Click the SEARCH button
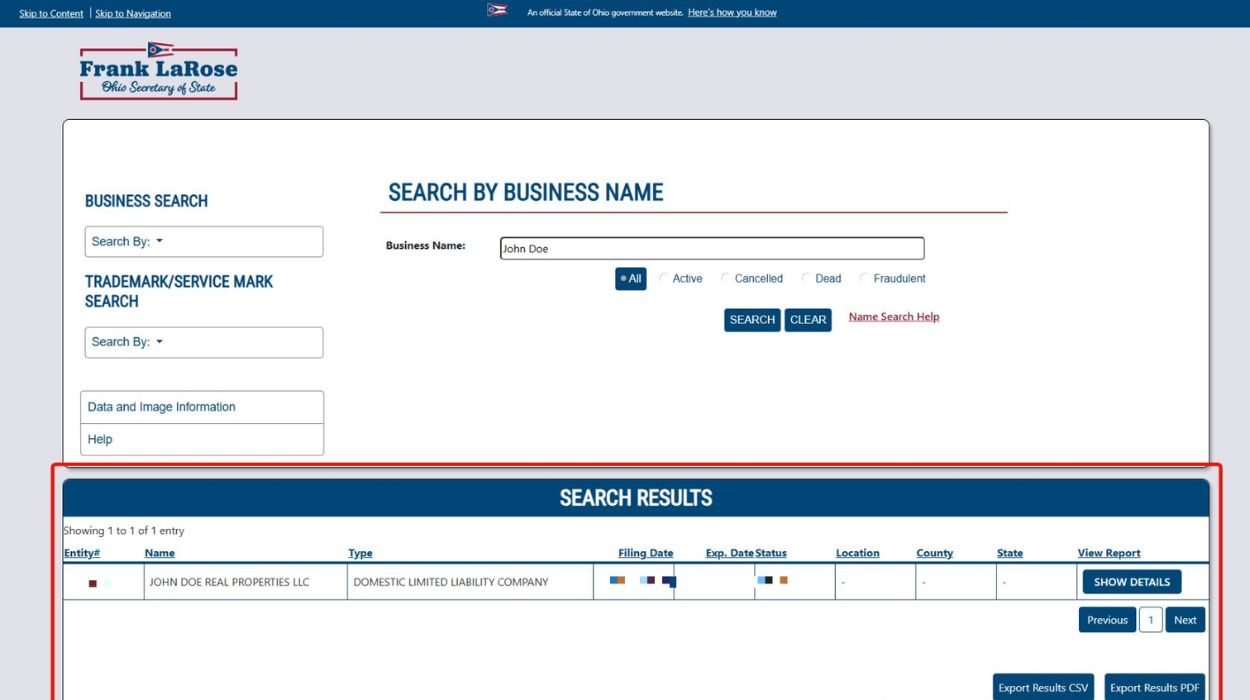The image size is (1250, 700). (751, 319)
